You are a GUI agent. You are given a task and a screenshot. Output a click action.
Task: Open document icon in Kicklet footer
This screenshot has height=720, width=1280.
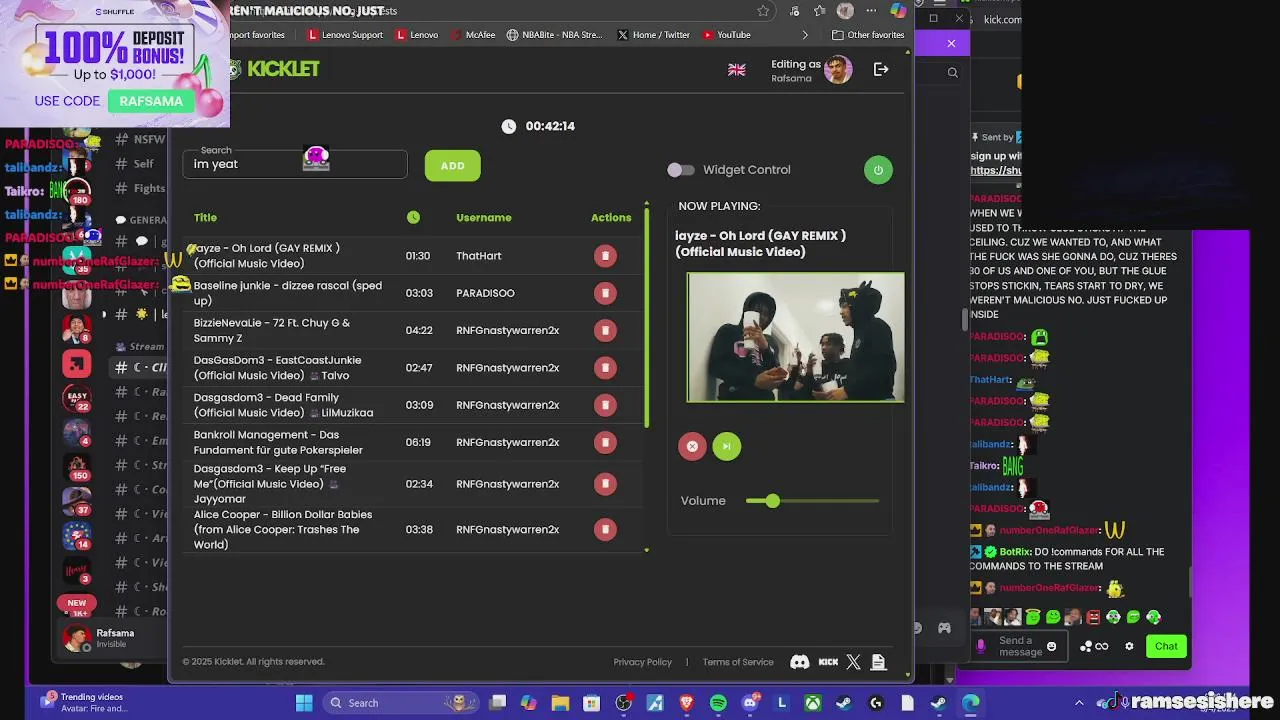(878, 662)
